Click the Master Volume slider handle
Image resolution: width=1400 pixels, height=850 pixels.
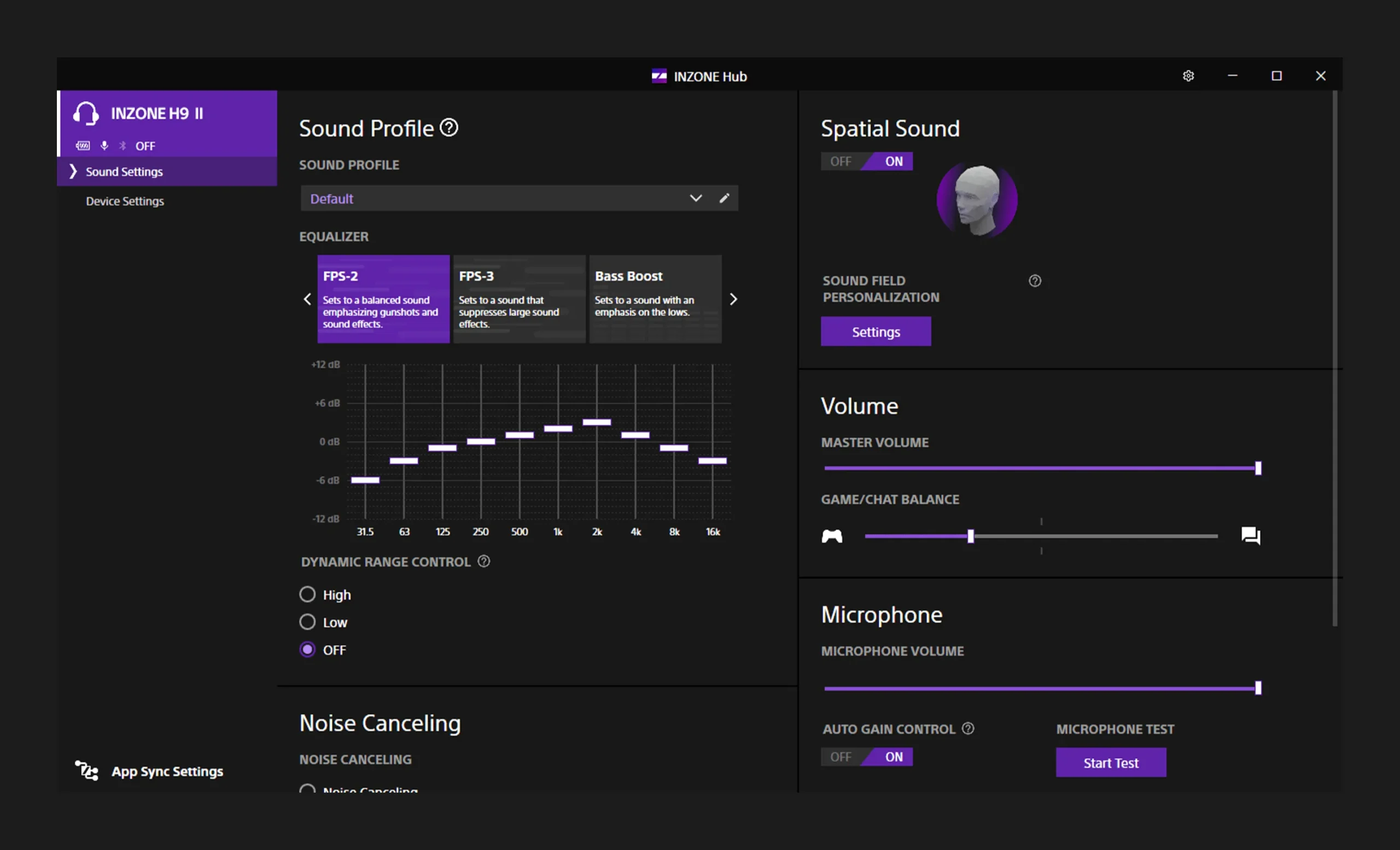1258,468
